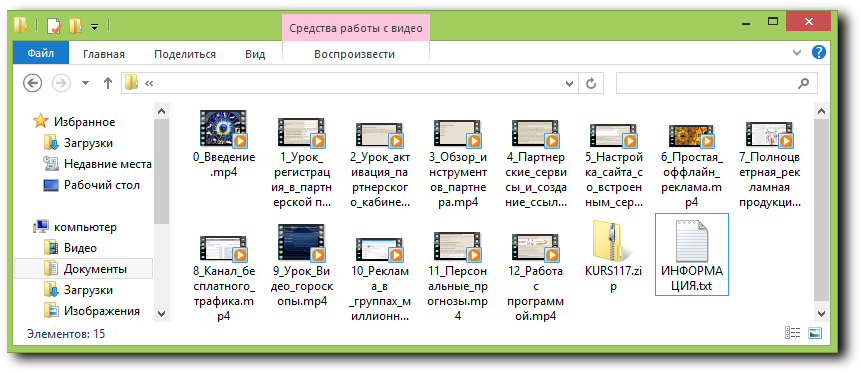Click the Средства работы с видео header

coord(356,28)
